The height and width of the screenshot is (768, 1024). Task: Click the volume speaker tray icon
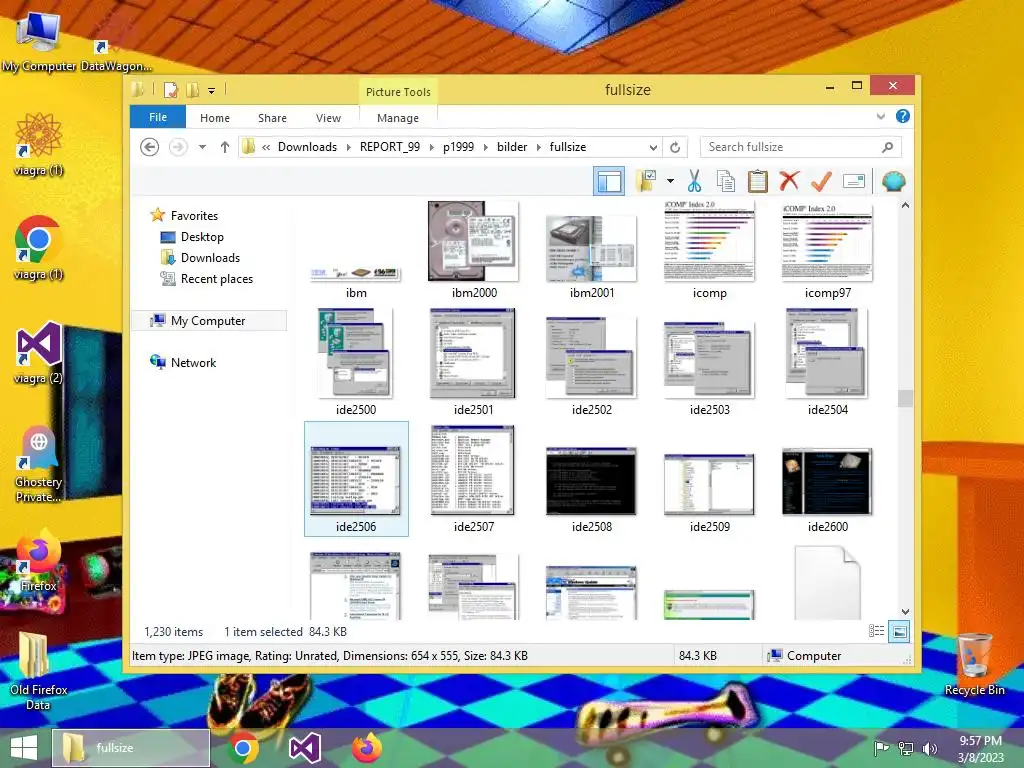930,748
